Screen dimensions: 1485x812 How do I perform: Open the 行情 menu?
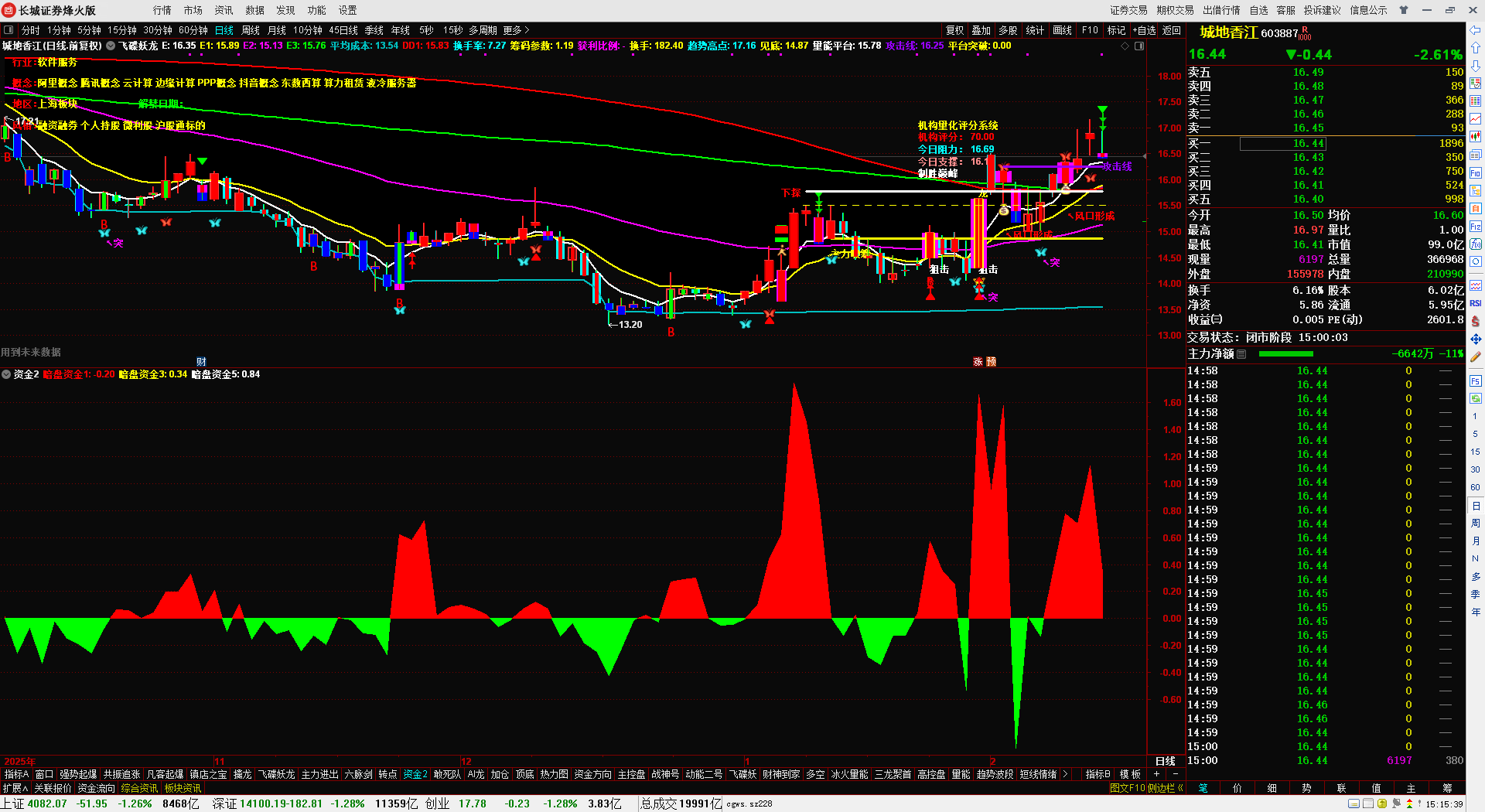click(162, 10)
